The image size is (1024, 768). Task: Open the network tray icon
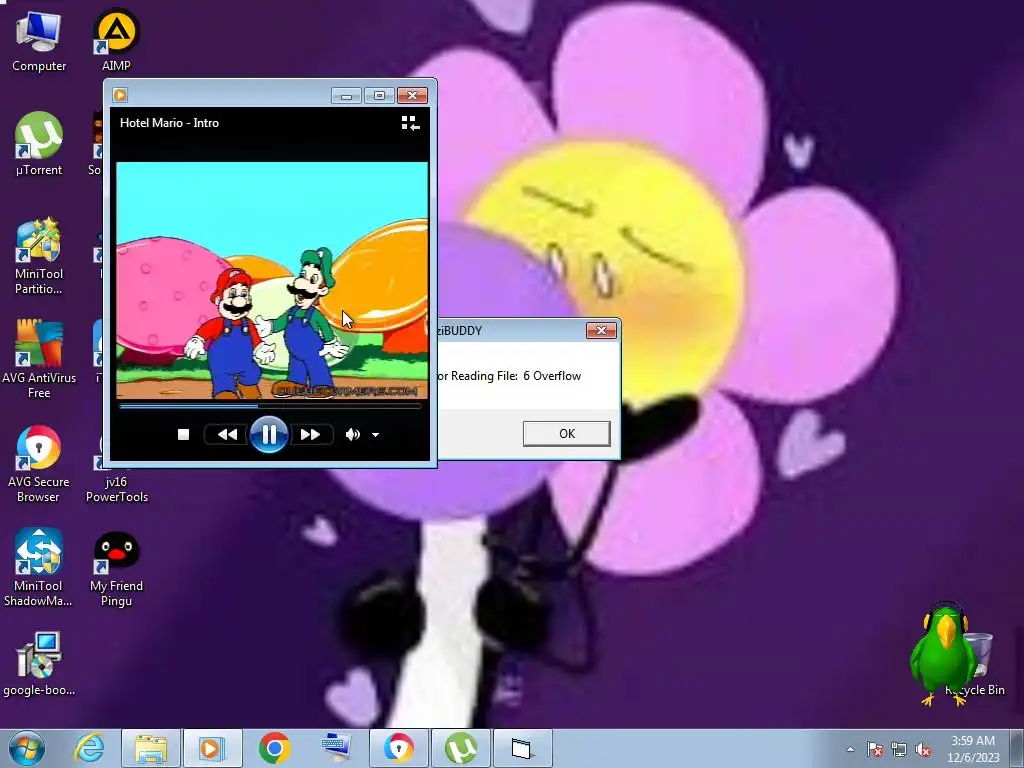pos(899,749)
